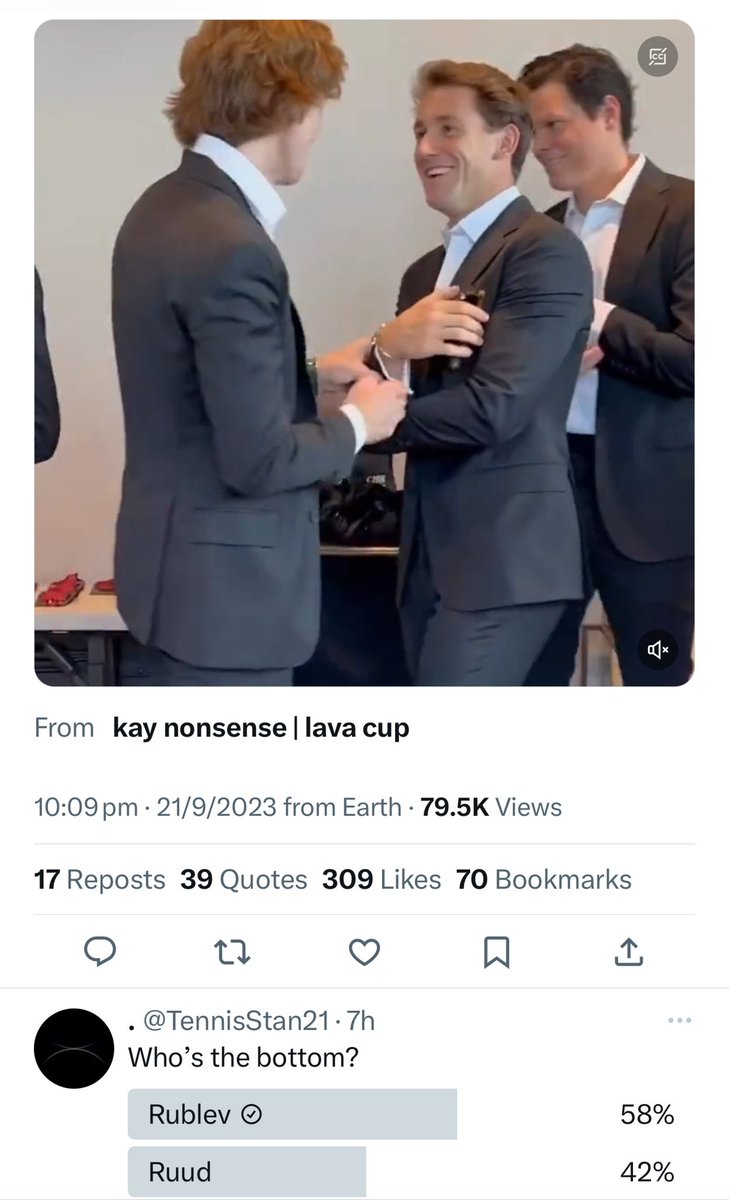The height and width of the screenshot is (1200, 729).
Task: Like the post with heart icon
Action: [364, 953]
